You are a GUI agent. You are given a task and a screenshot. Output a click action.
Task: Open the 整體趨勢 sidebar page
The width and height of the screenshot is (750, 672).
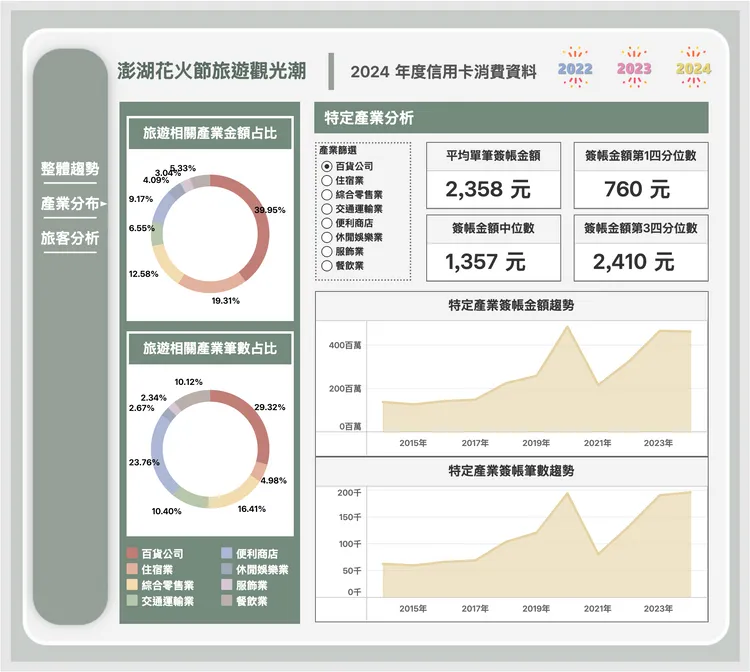pos(70,169)
